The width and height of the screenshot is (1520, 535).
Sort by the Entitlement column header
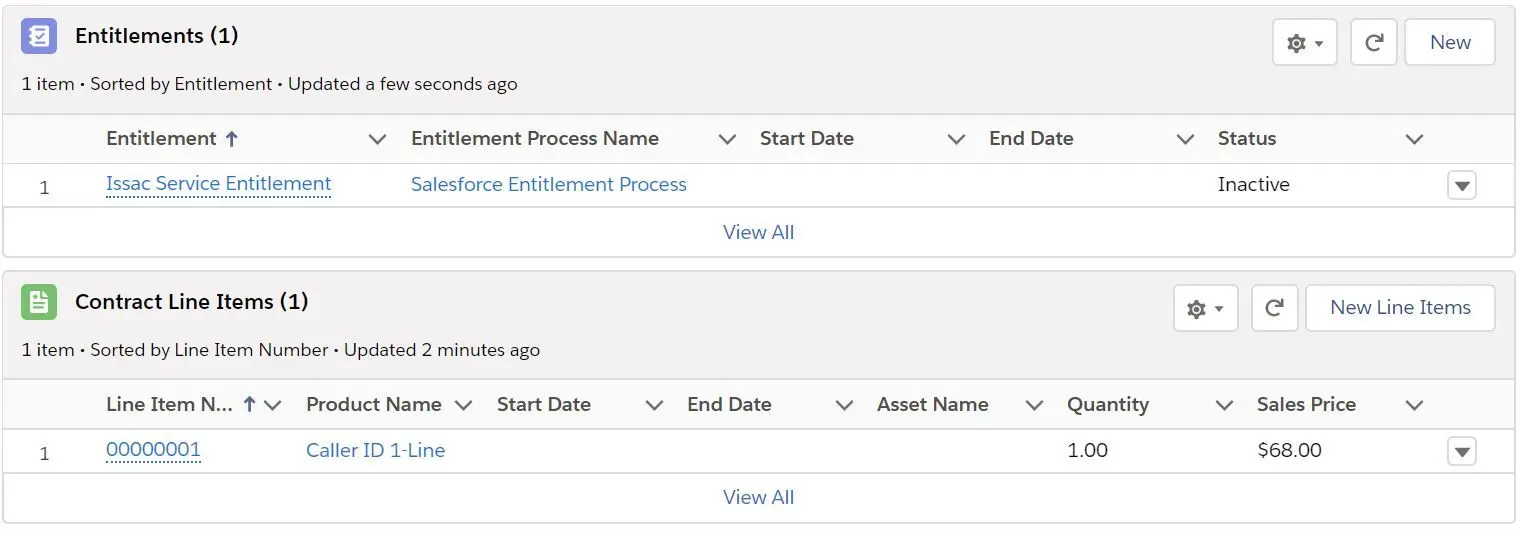coord(172,139)
